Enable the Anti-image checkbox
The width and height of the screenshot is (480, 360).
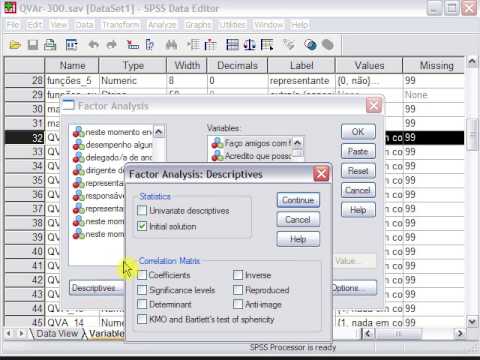[x=238, y=304]
